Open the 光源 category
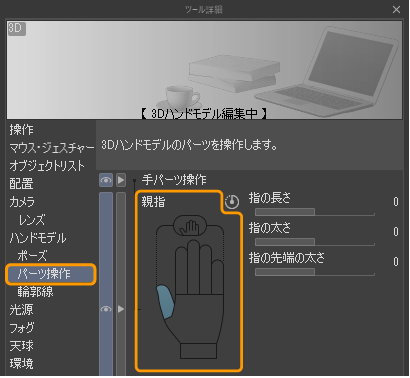410x378 pixels. click(22, 310)
